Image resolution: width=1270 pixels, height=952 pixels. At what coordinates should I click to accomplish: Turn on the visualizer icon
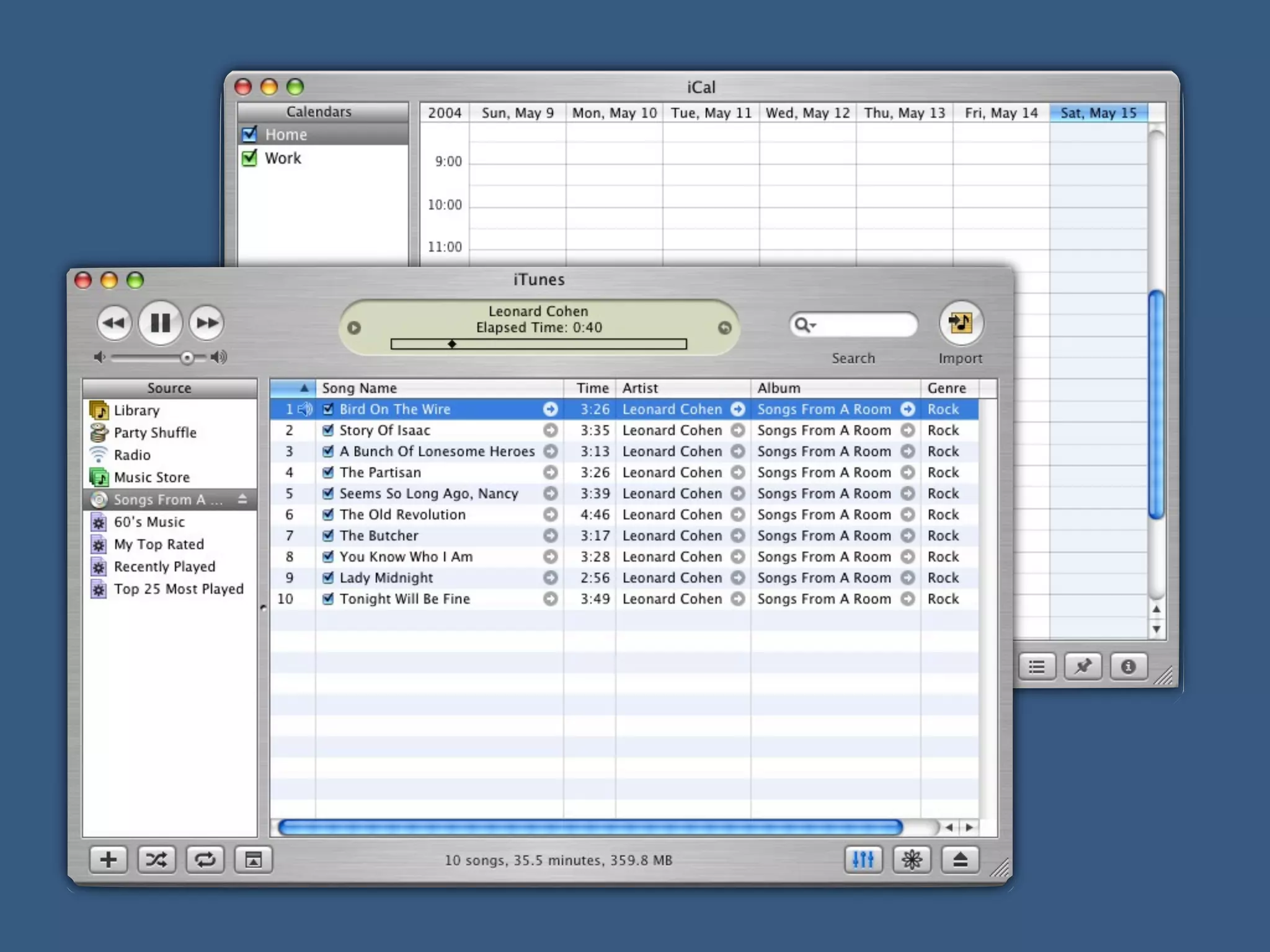pyautogui.click(x=912, y=860)
